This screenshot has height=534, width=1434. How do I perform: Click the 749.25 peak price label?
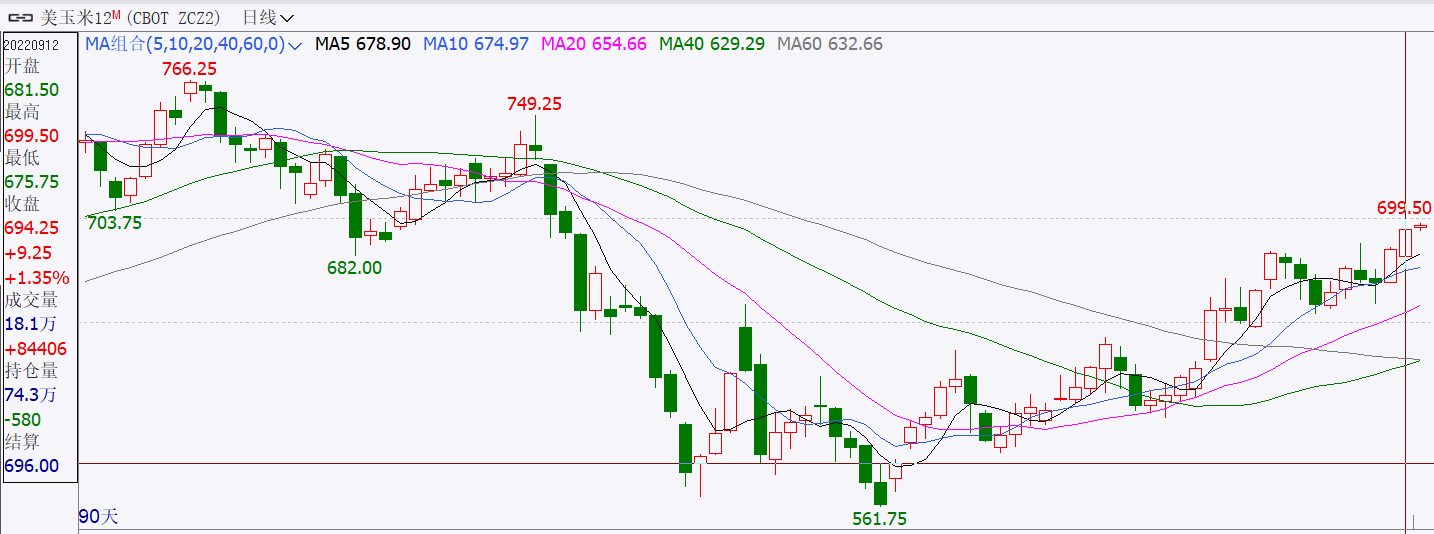coord(535,104)
